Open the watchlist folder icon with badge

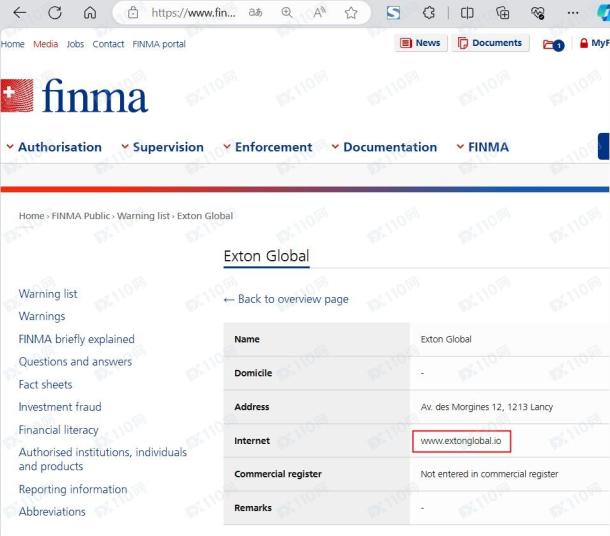[553, 45]
